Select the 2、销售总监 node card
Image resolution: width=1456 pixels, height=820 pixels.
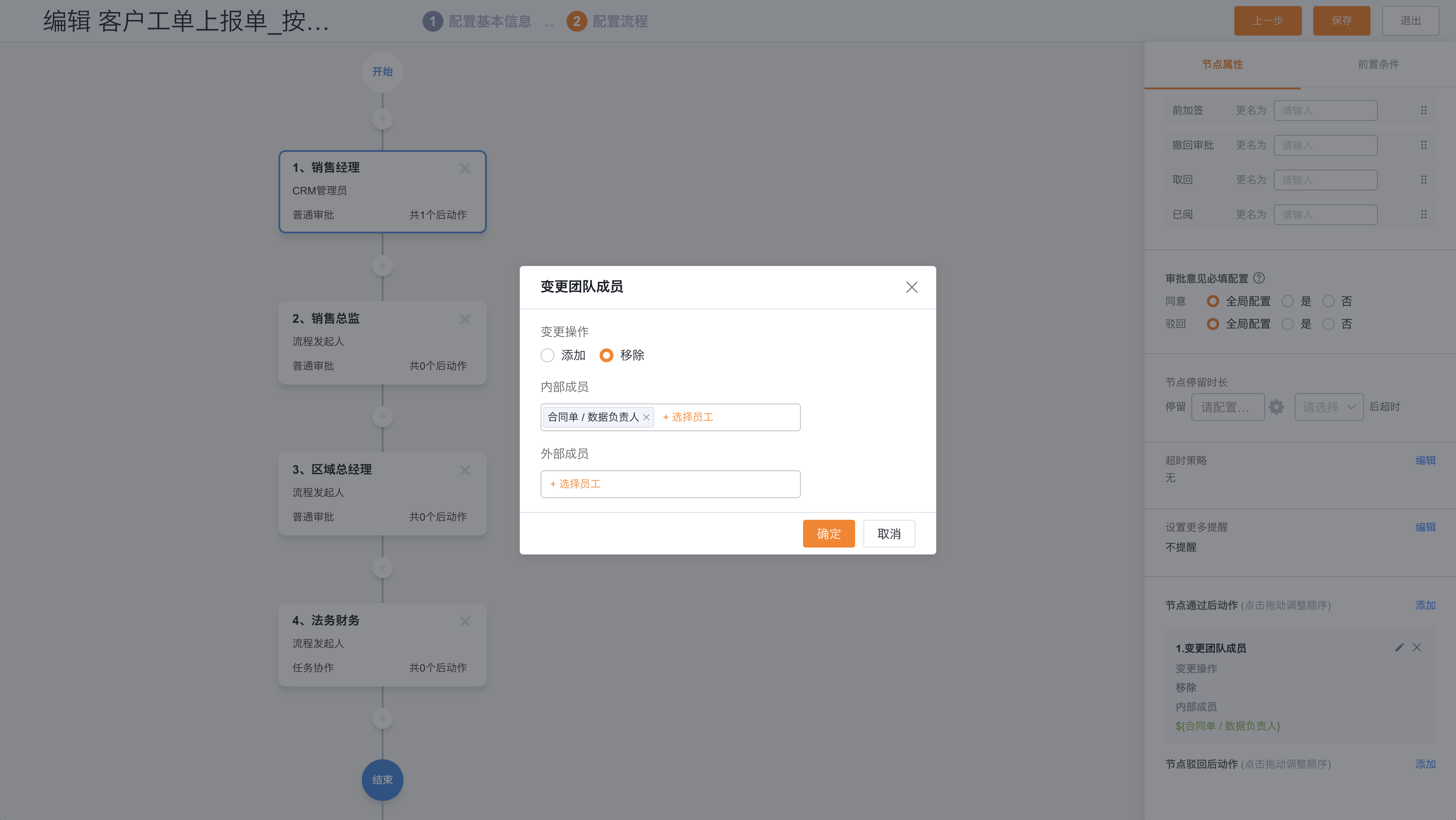click(383, 342)
